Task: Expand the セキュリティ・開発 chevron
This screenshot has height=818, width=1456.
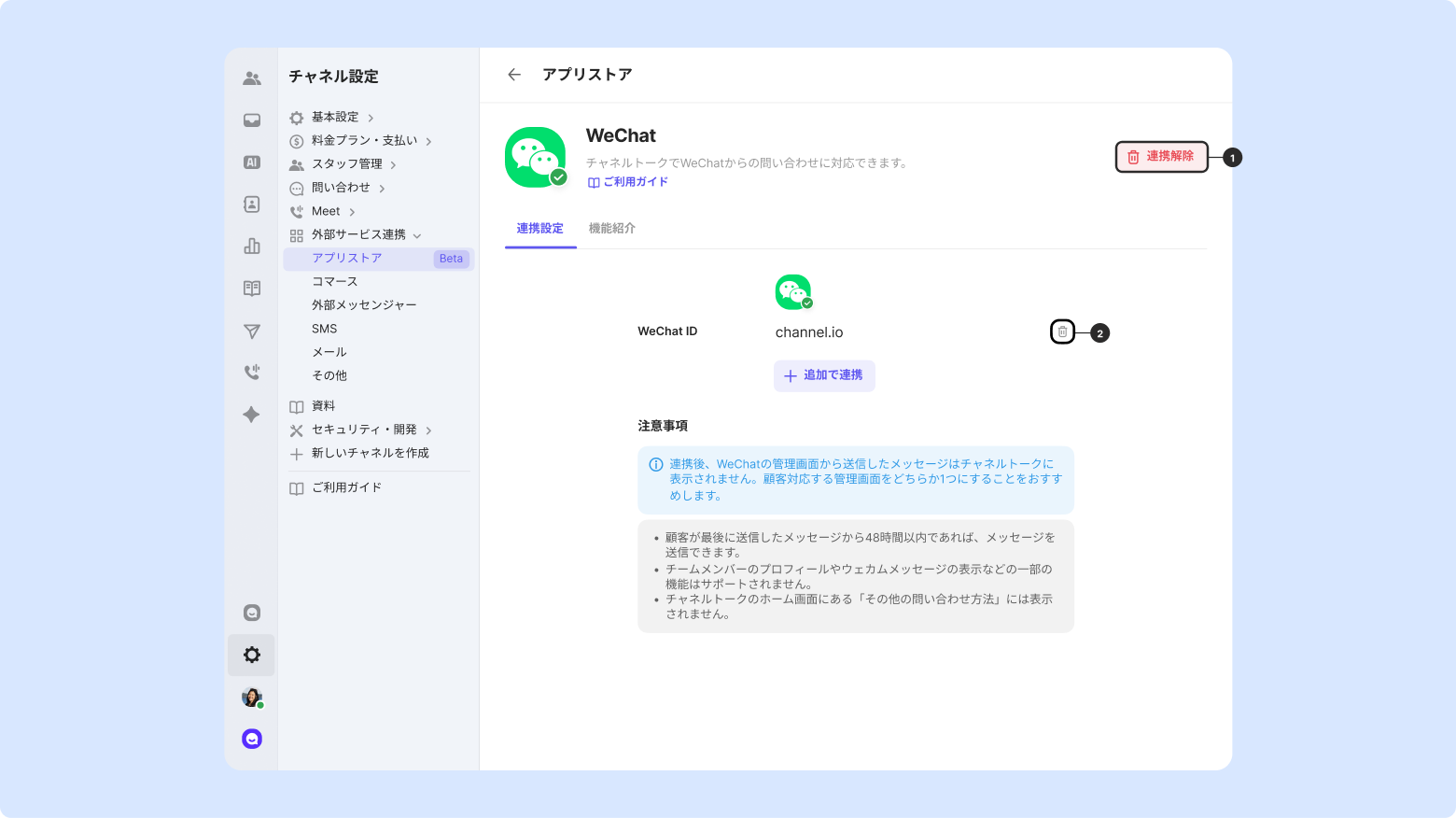Action: pos(428,430)
